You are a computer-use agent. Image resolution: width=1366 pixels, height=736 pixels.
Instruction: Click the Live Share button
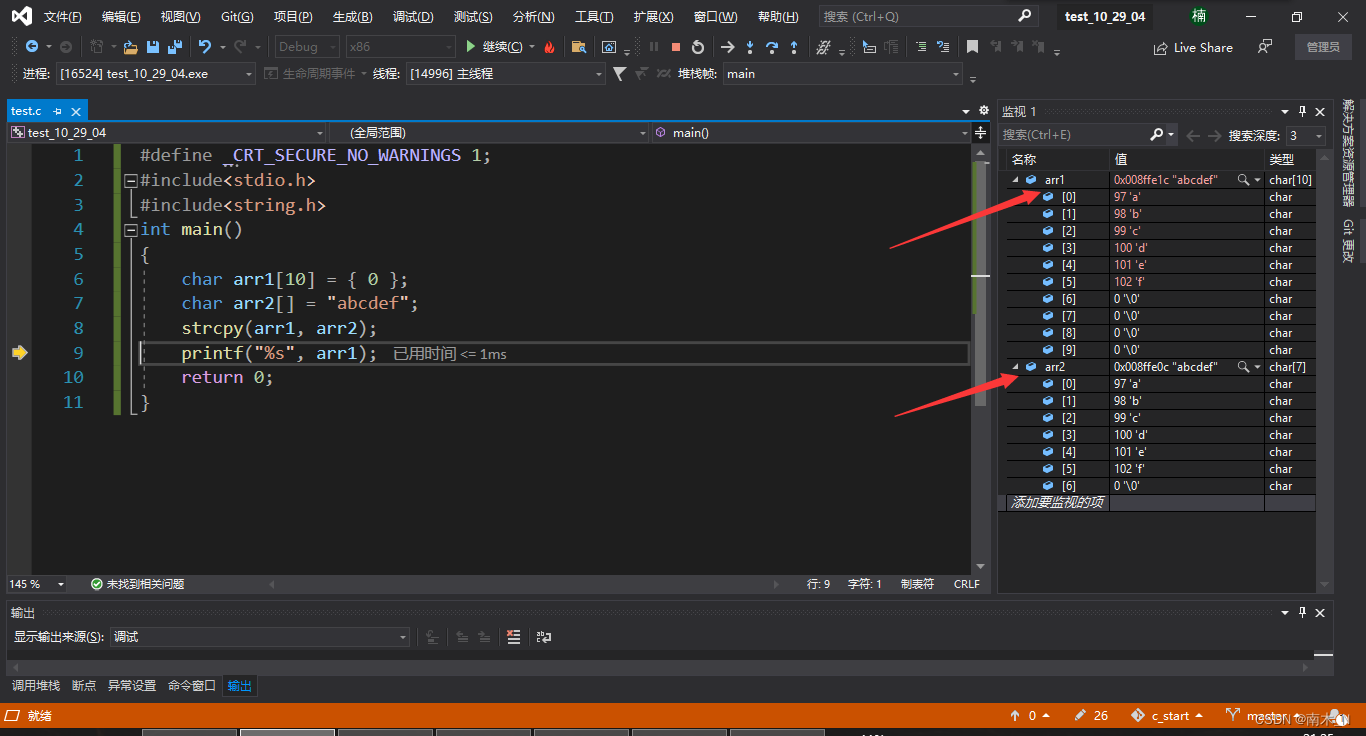[x=1193, y=47]
